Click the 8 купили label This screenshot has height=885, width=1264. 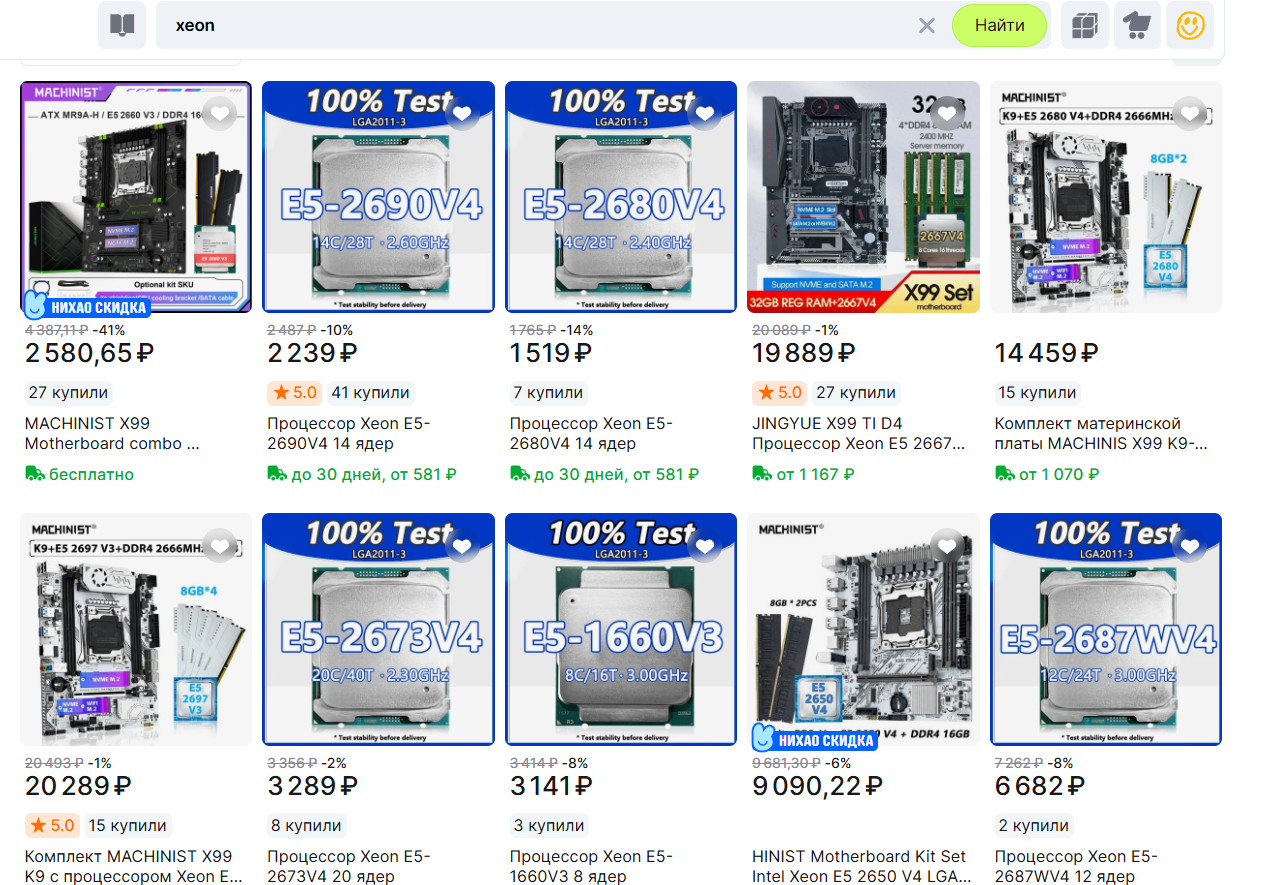pyautogui.click(x=306, y=825)
